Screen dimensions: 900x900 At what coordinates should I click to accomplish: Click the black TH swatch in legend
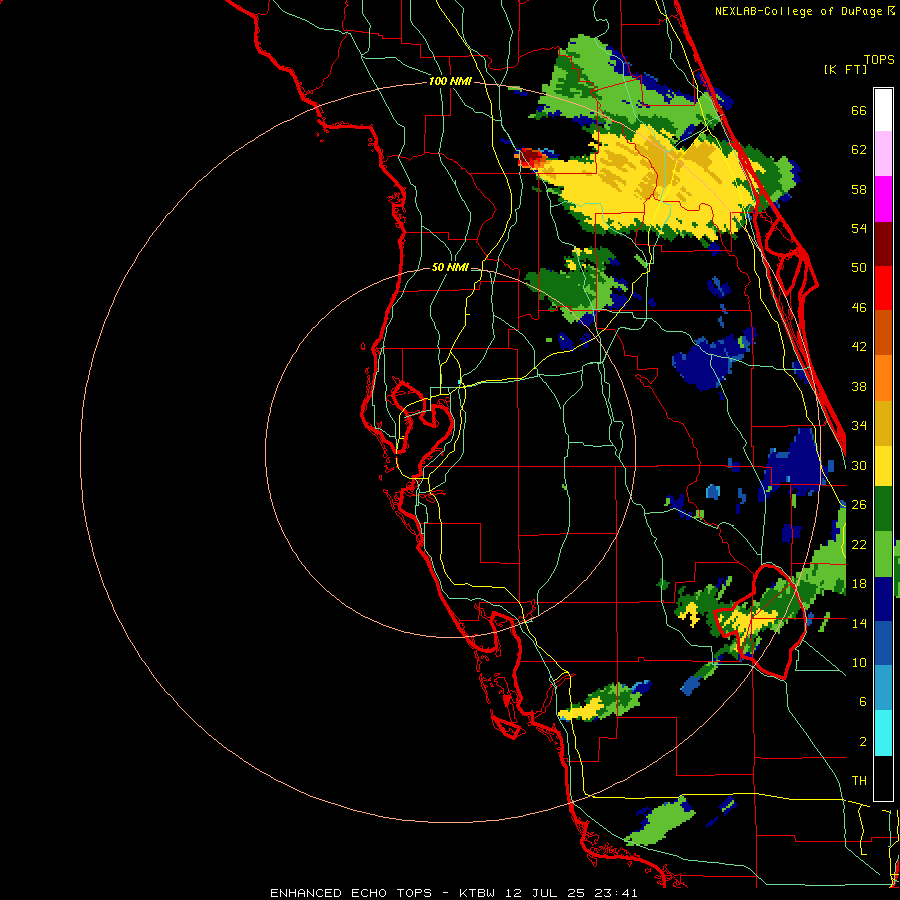883,778
